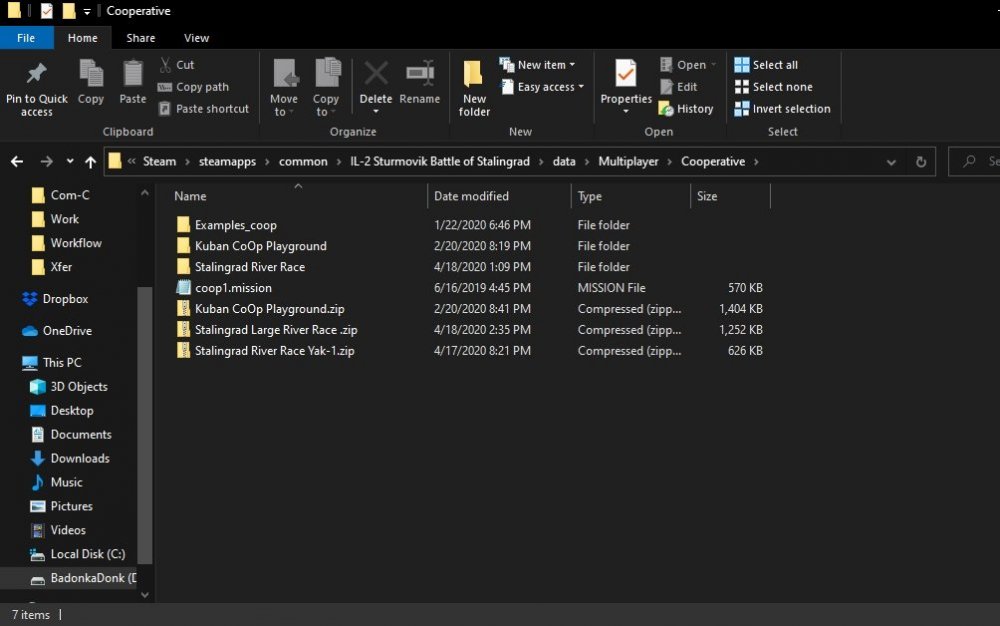Click the Paste icon in ribbon

[133, 75]
